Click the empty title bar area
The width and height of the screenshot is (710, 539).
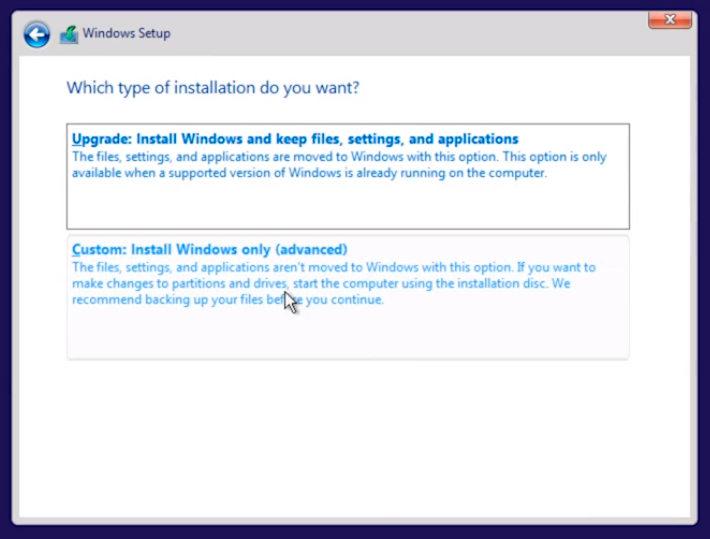click(400, 33)
